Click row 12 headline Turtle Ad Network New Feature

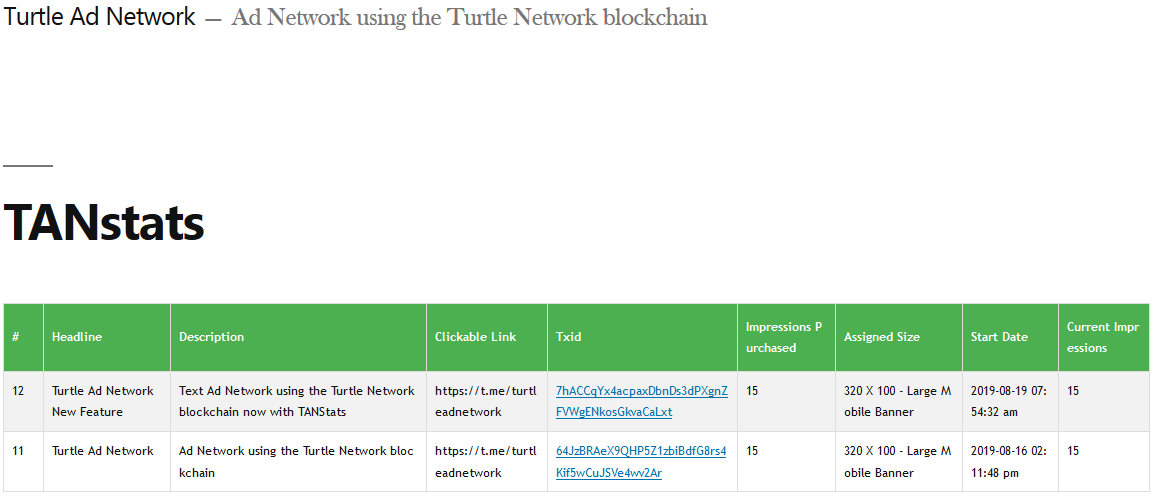[103, 401]
